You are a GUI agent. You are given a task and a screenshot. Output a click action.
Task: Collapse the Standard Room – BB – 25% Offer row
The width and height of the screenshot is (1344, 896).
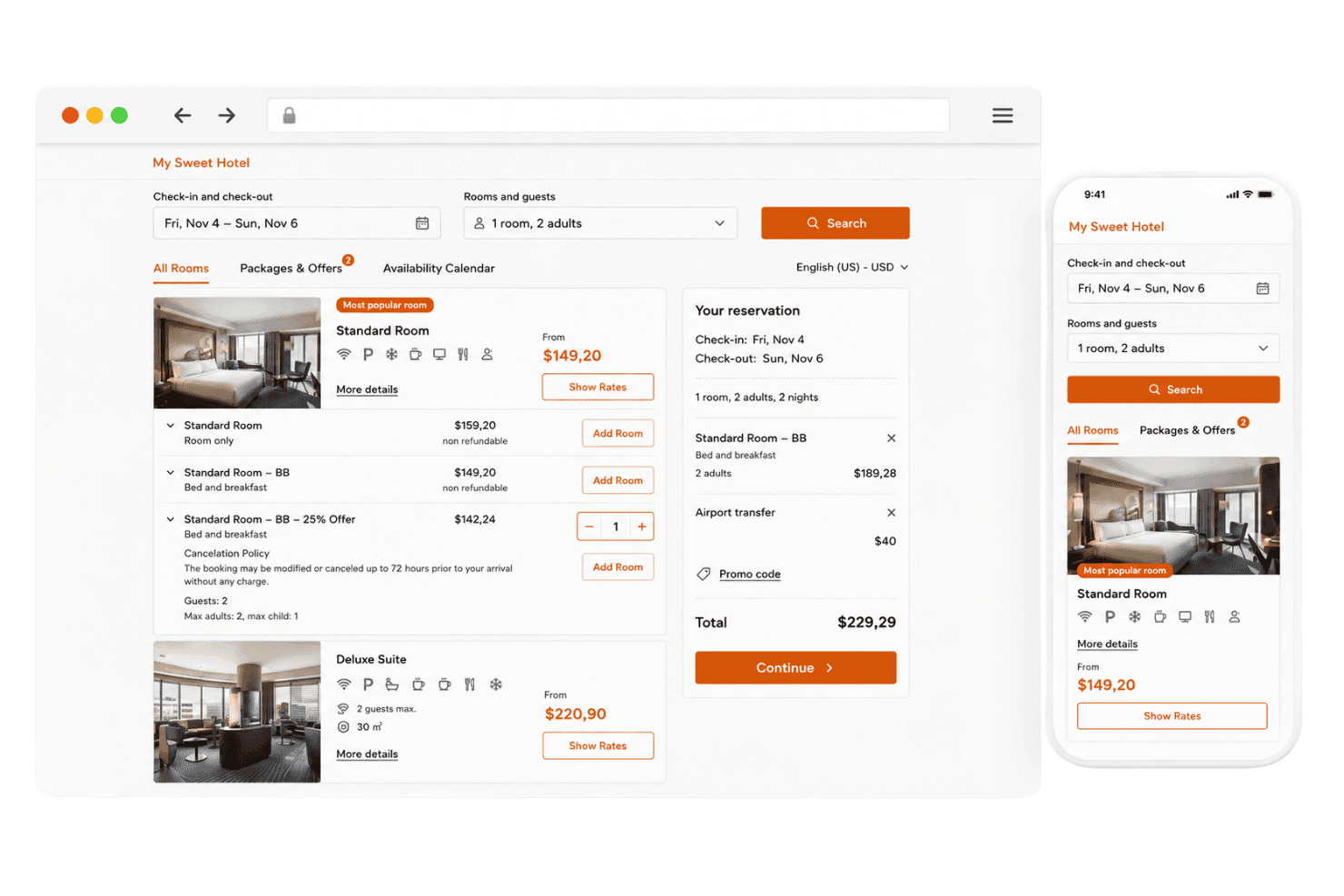click(x=170, y=520)
